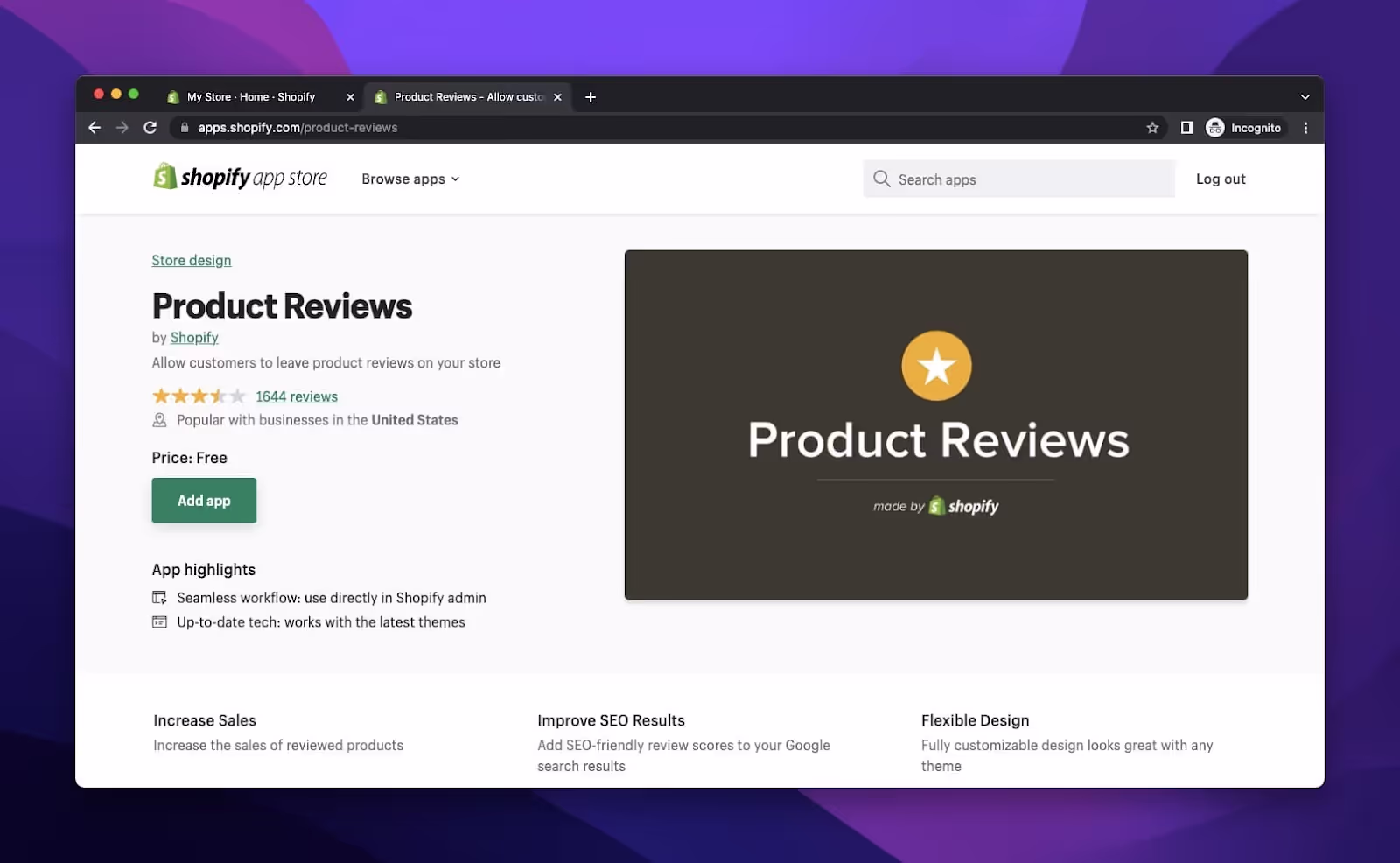Viewport: 1400px width, 863px height.
Task: Click the Product Reviews heading
Action: click(x=282, y=306)
